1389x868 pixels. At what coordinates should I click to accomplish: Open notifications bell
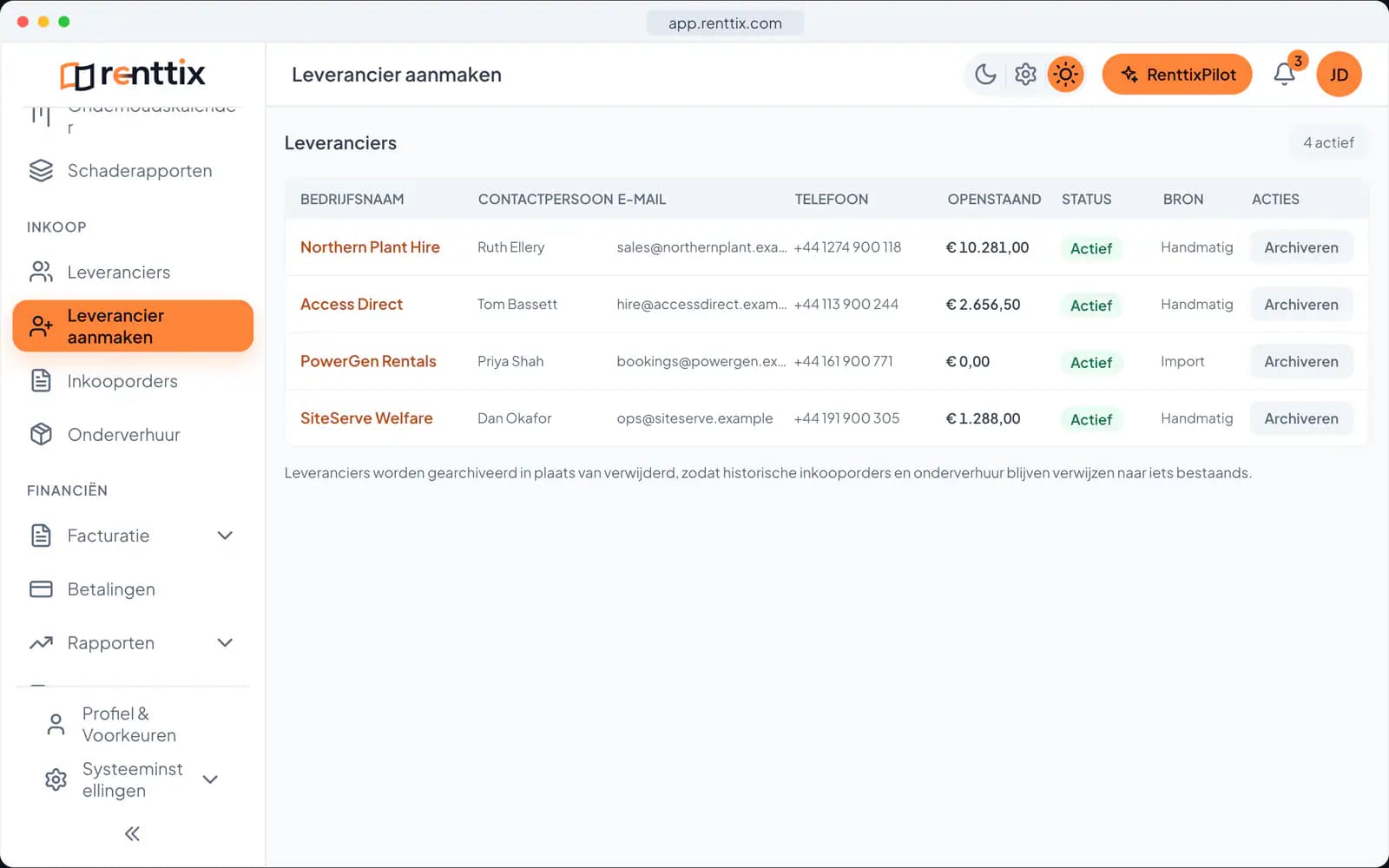tap(1285, 75)
